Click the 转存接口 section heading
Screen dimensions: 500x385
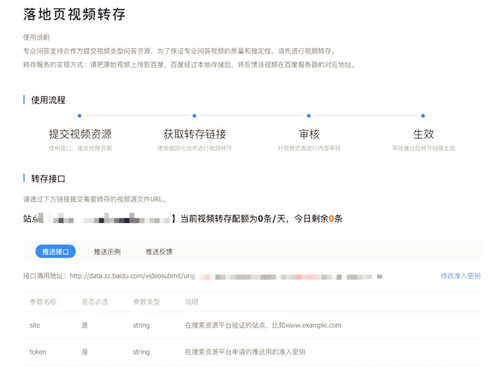48,179
